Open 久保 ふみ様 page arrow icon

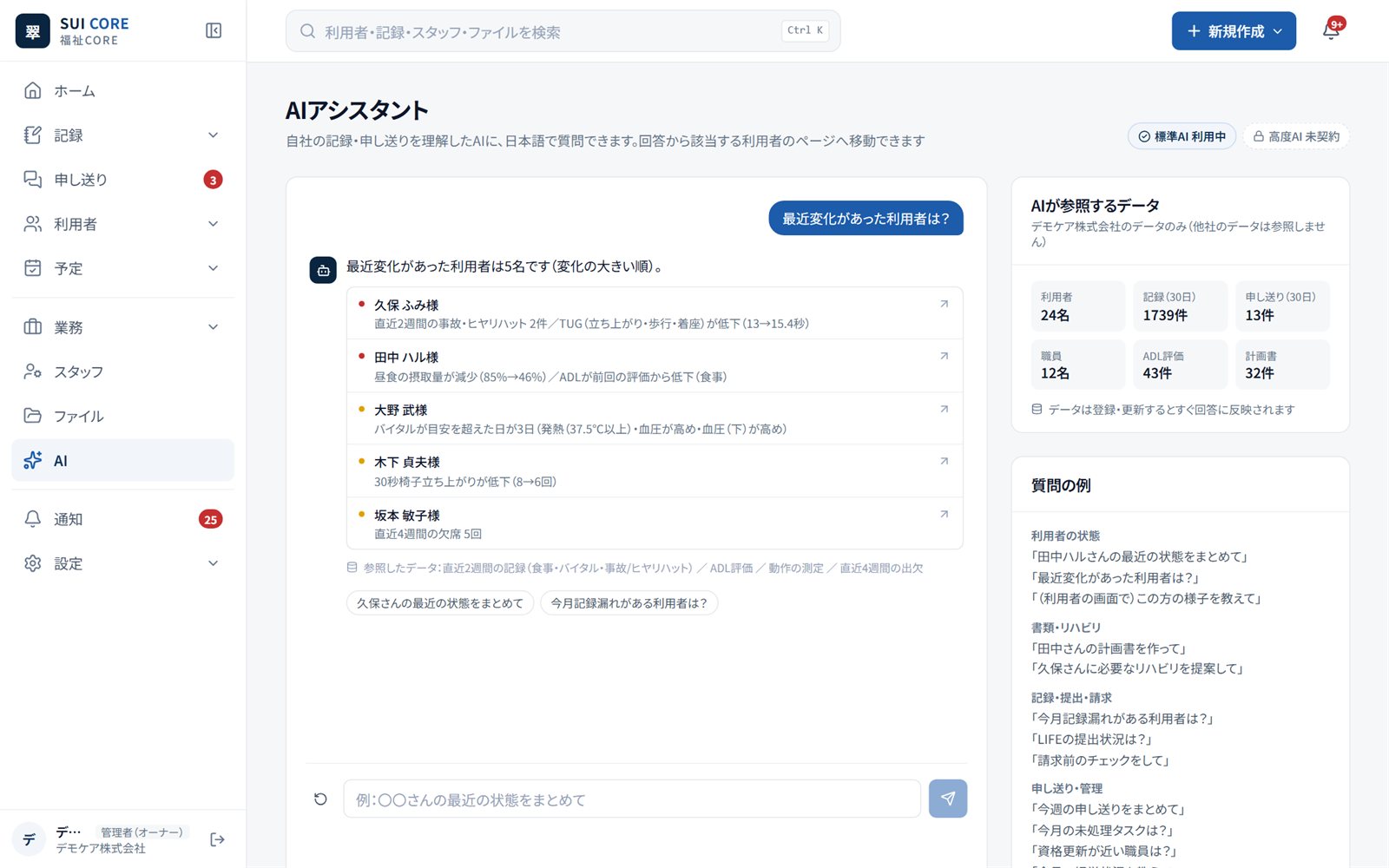944,304
